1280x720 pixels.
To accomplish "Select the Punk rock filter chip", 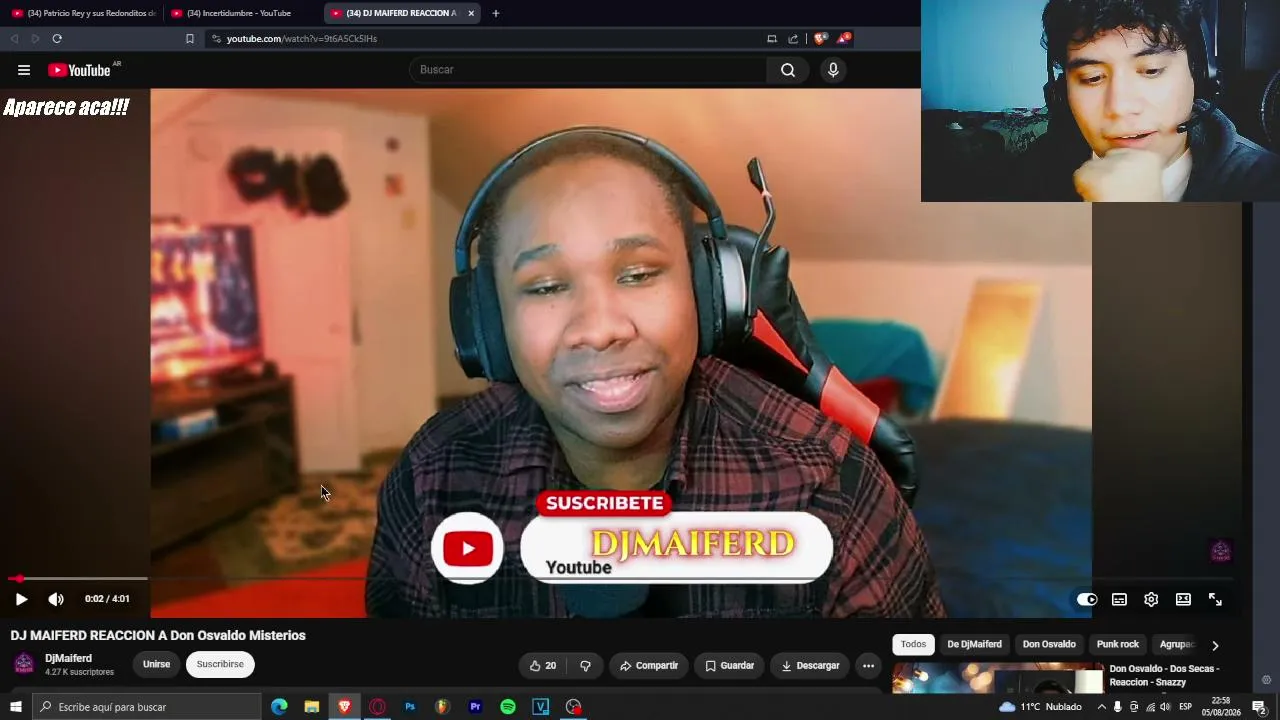I will (x=1117, y=645).
